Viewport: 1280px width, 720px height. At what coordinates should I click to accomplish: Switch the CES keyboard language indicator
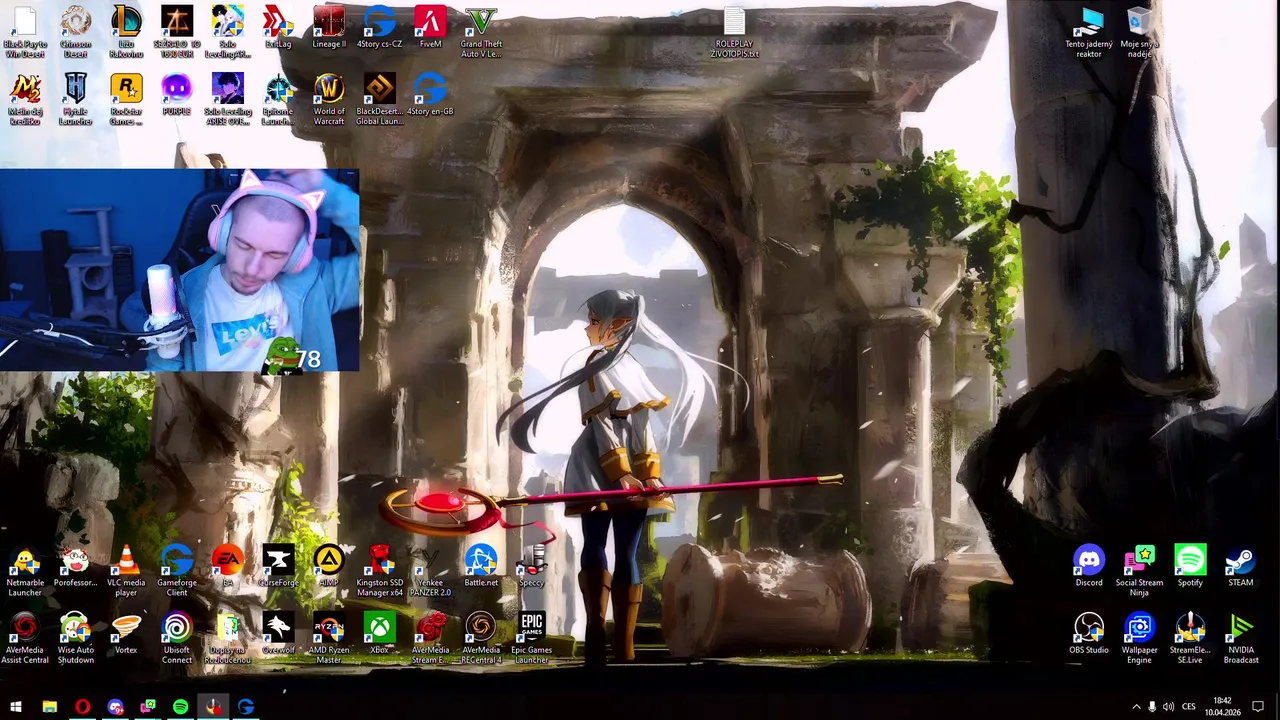(1189, 707)
